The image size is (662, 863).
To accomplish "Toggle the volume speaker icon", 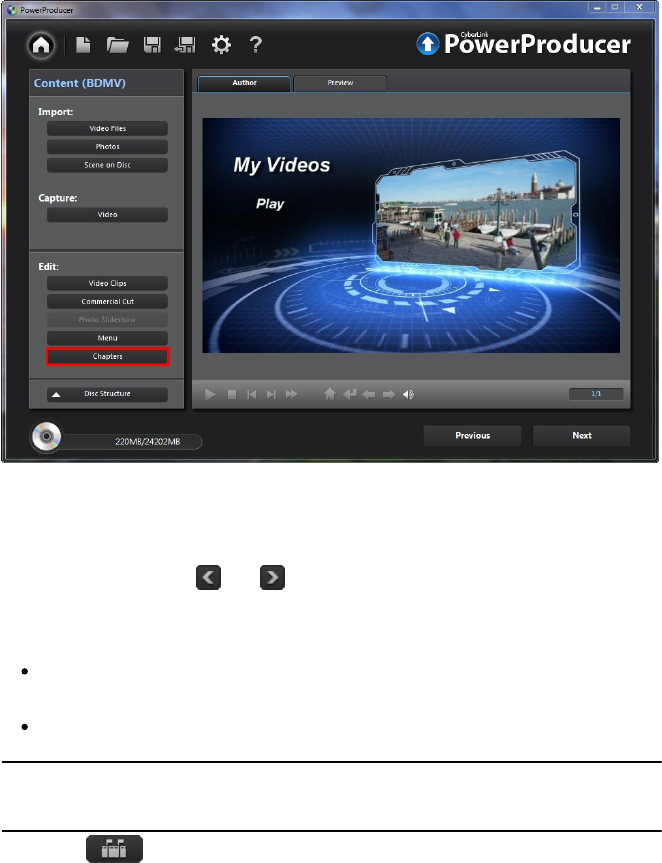I will click(408, 394).
